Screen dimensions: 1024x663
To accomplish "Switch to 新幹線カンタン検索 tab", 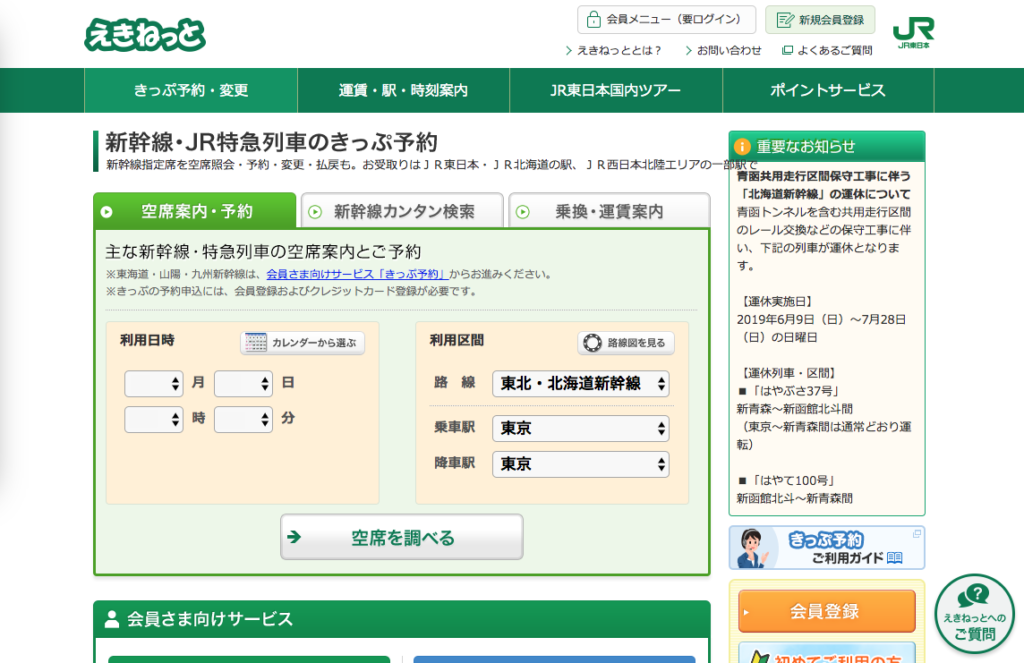I will (x=402, y=210).
